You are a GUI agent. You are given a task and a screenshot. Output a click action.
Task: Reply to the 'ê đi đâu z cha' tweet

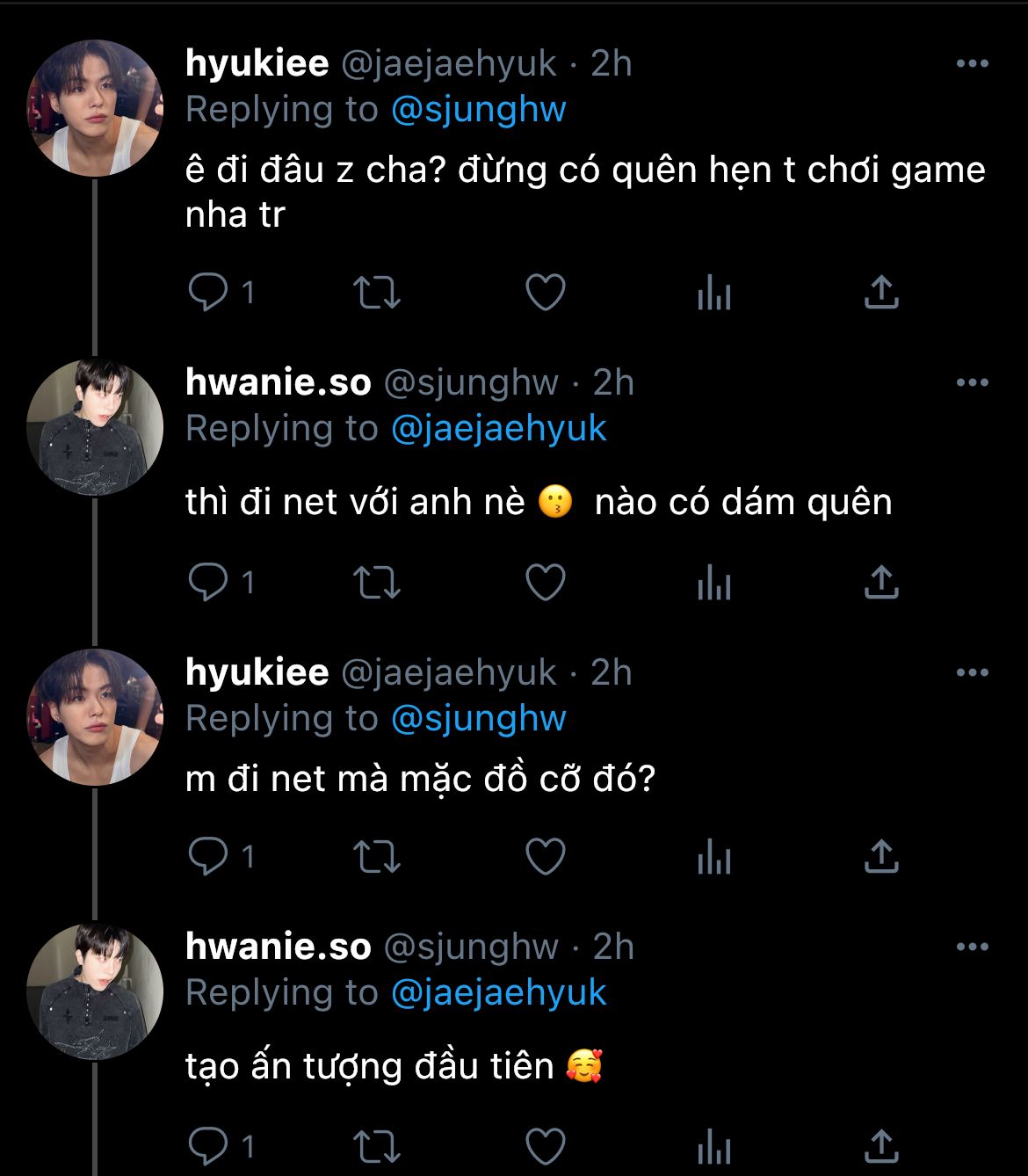(x=208, y=292)
